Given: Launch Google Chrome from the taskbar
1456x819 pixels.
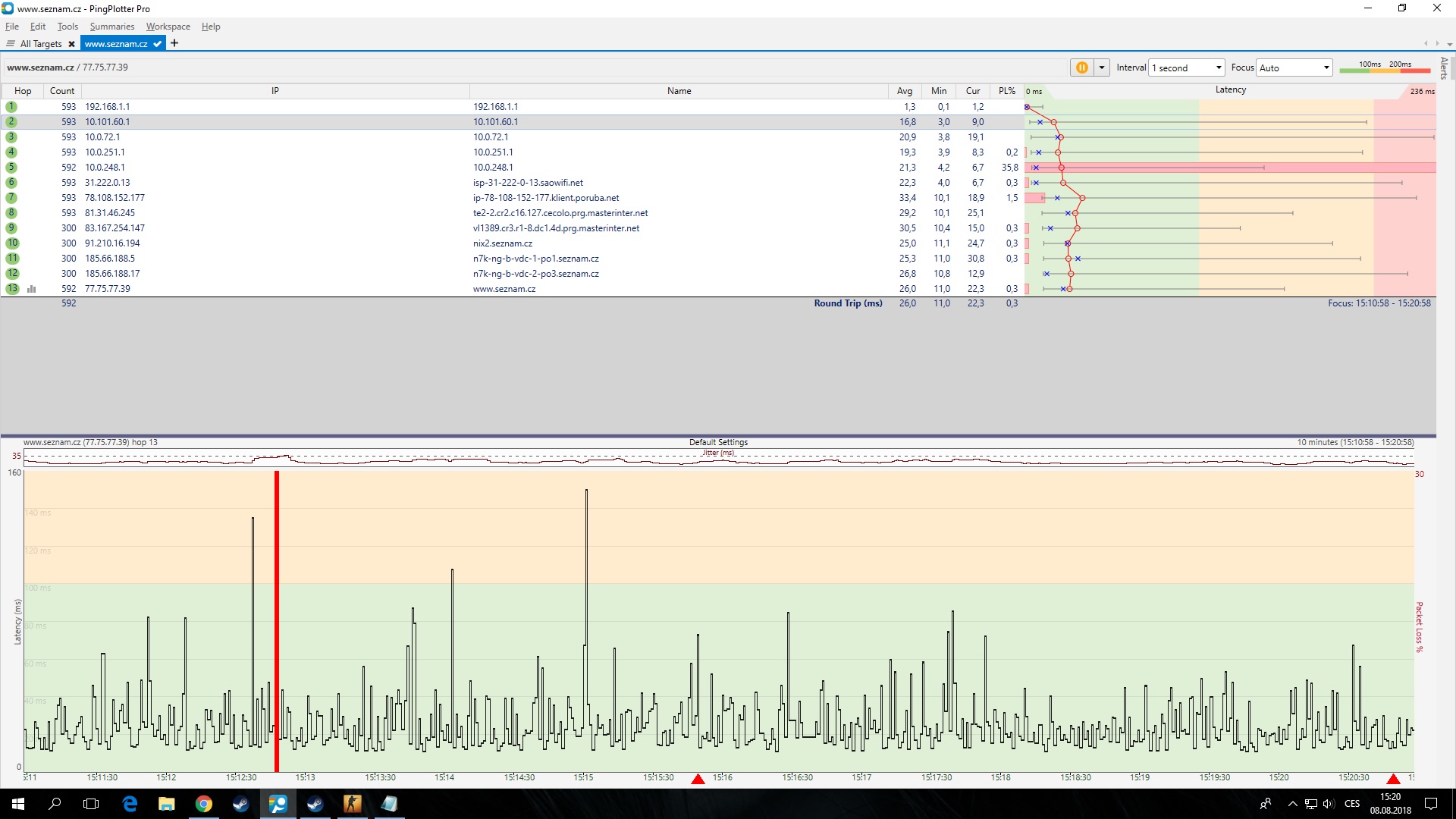Looking at the screenshot, I should [203, 804].
